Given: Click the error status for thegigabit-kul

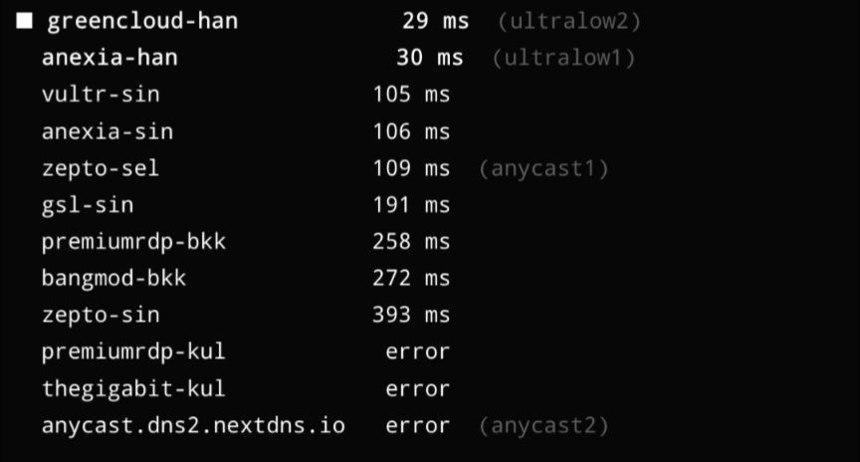Looking at the screenshot, I should [417, 389].
